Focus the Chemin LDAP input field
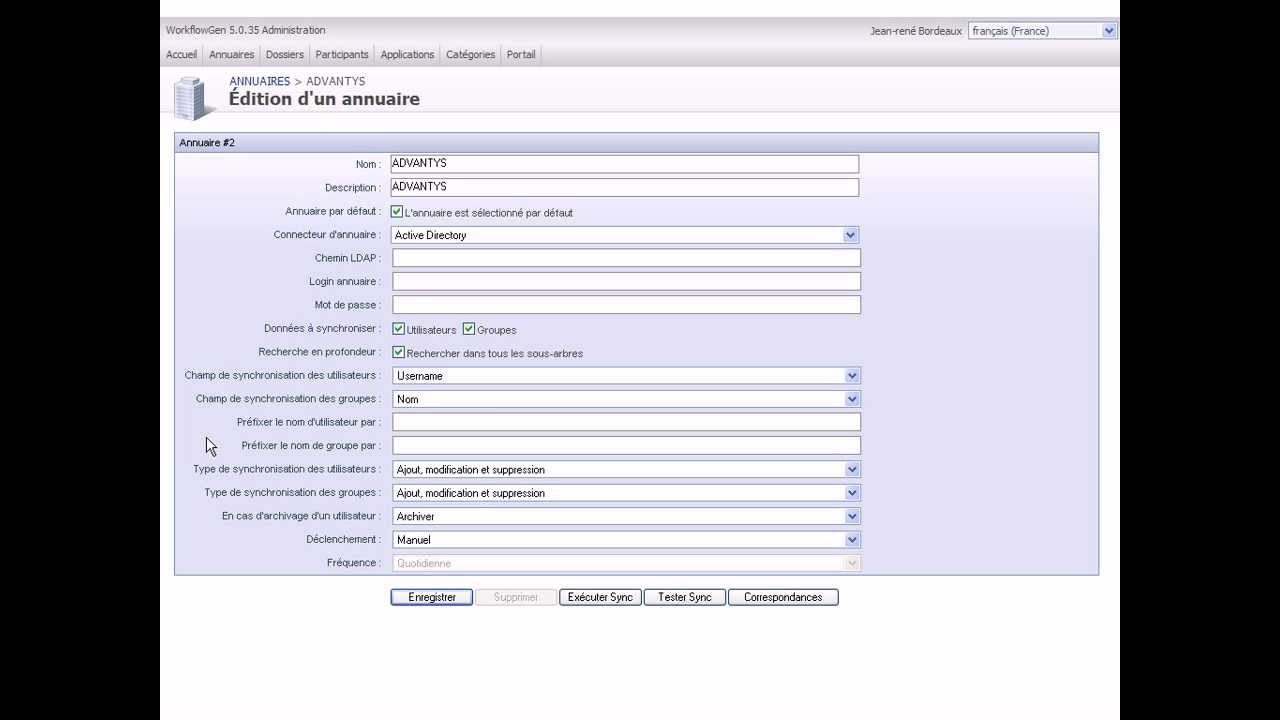Image resolution: width=1280 pixels, height=720 pixels. point(626,258)
